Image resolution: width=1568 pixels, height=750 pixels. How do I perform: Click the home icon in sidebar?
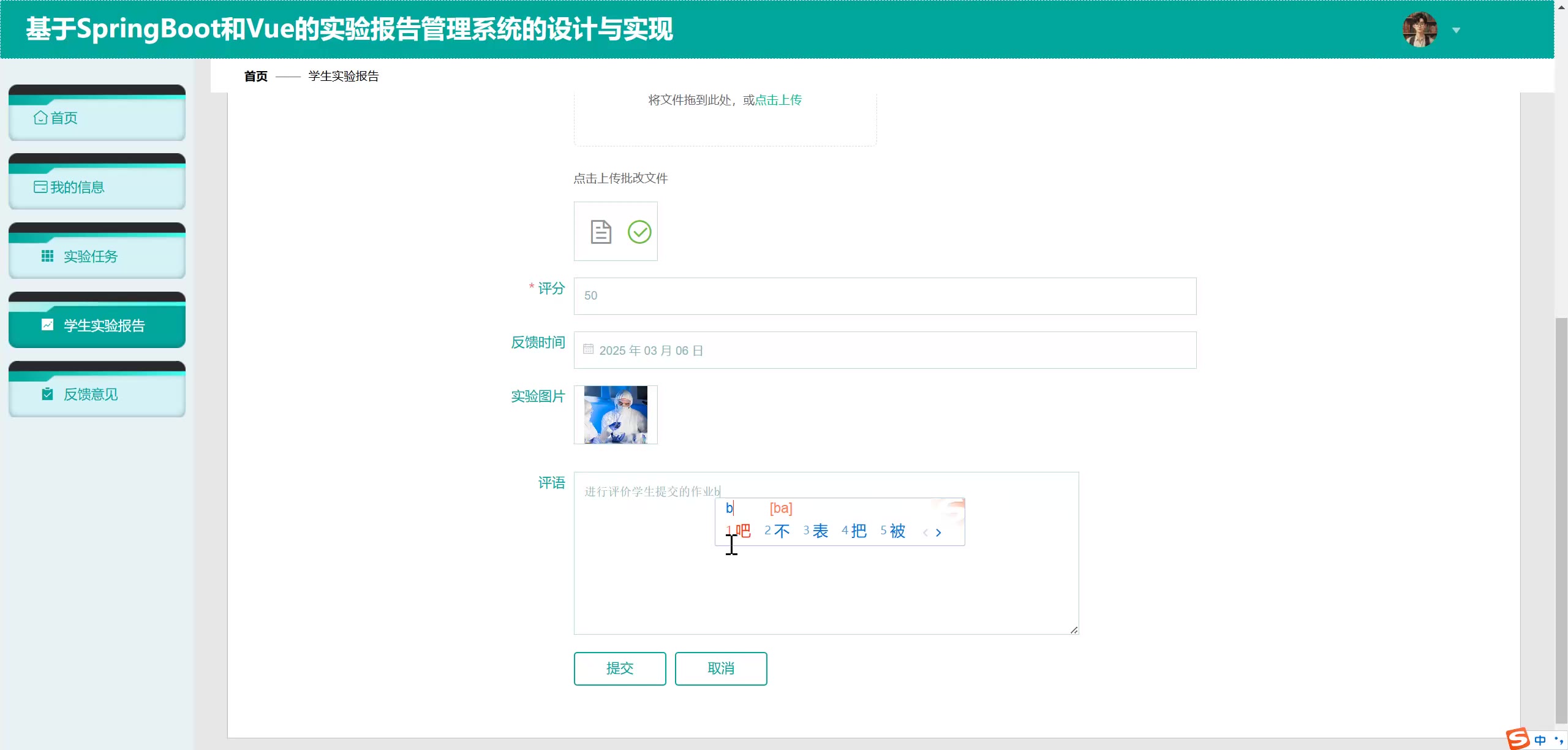point(40,118)
